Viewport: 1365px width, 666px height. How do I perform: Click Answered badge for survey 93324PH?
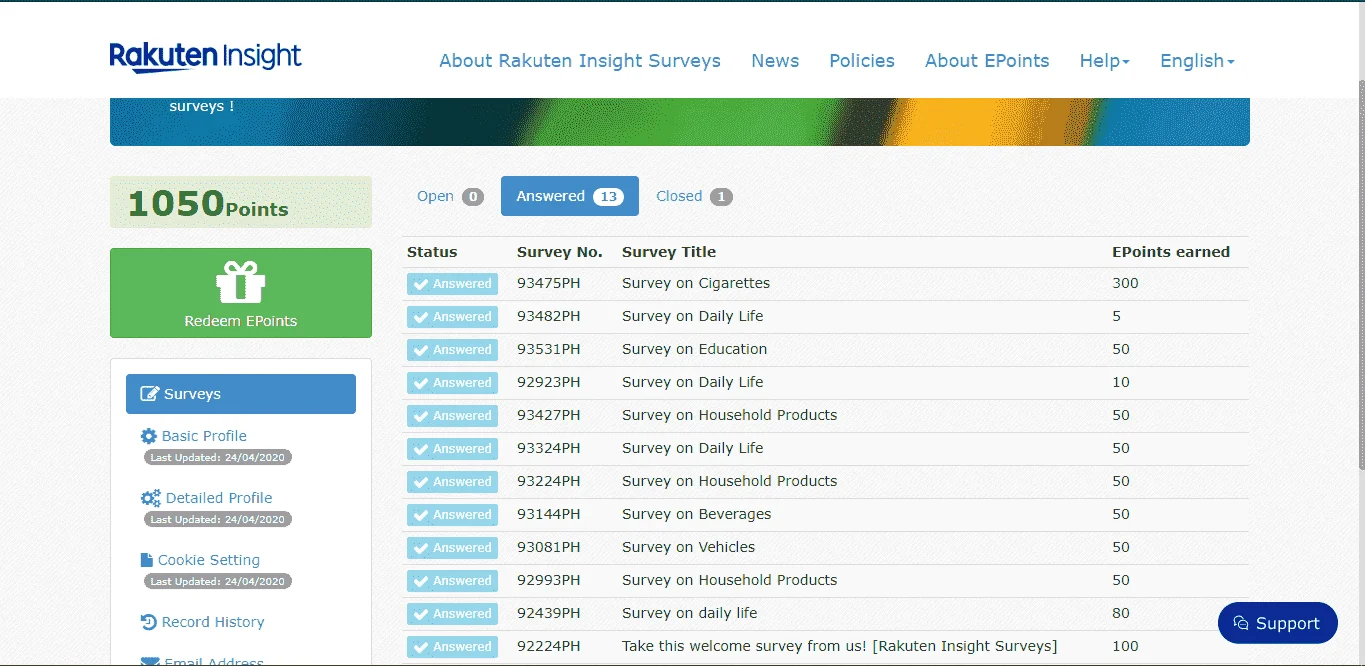(x=452, y=449)
